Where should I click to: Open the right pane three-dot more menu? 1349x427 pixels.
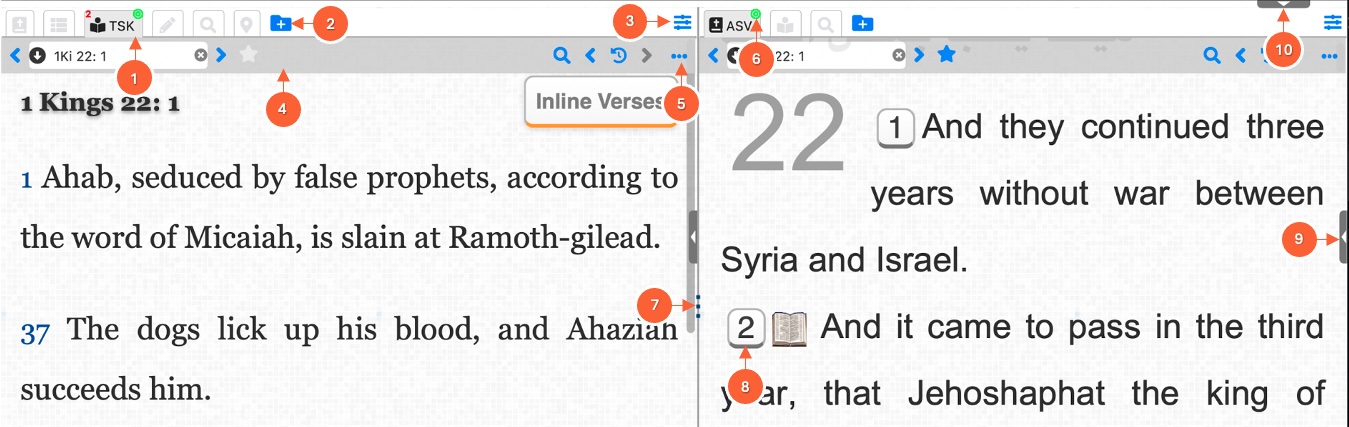coord(1329,56)
